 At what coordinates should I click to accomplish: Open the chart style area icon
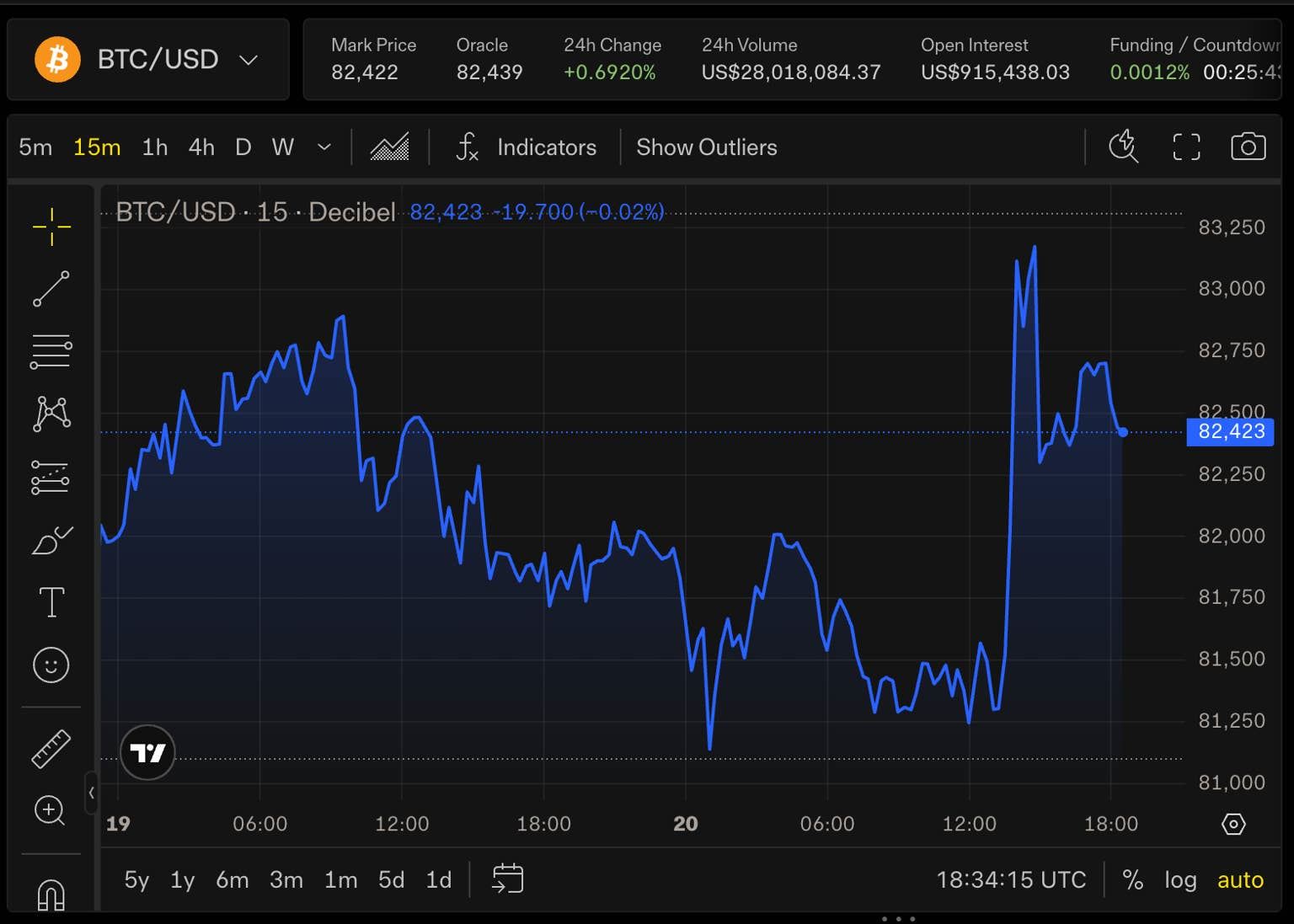point(390,147)
